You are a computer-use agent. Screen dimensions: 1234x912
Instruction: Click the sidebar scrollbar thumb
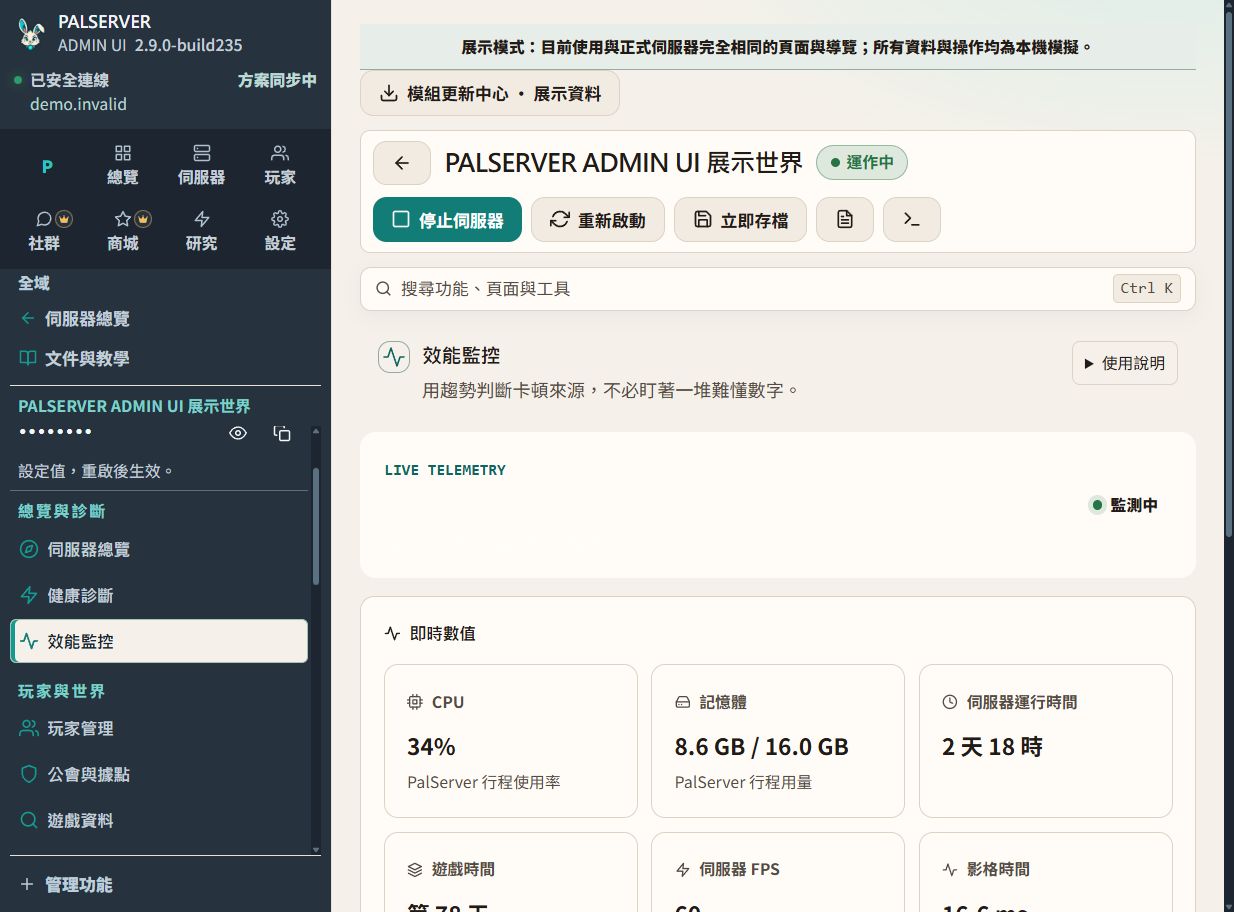[316, 525]
